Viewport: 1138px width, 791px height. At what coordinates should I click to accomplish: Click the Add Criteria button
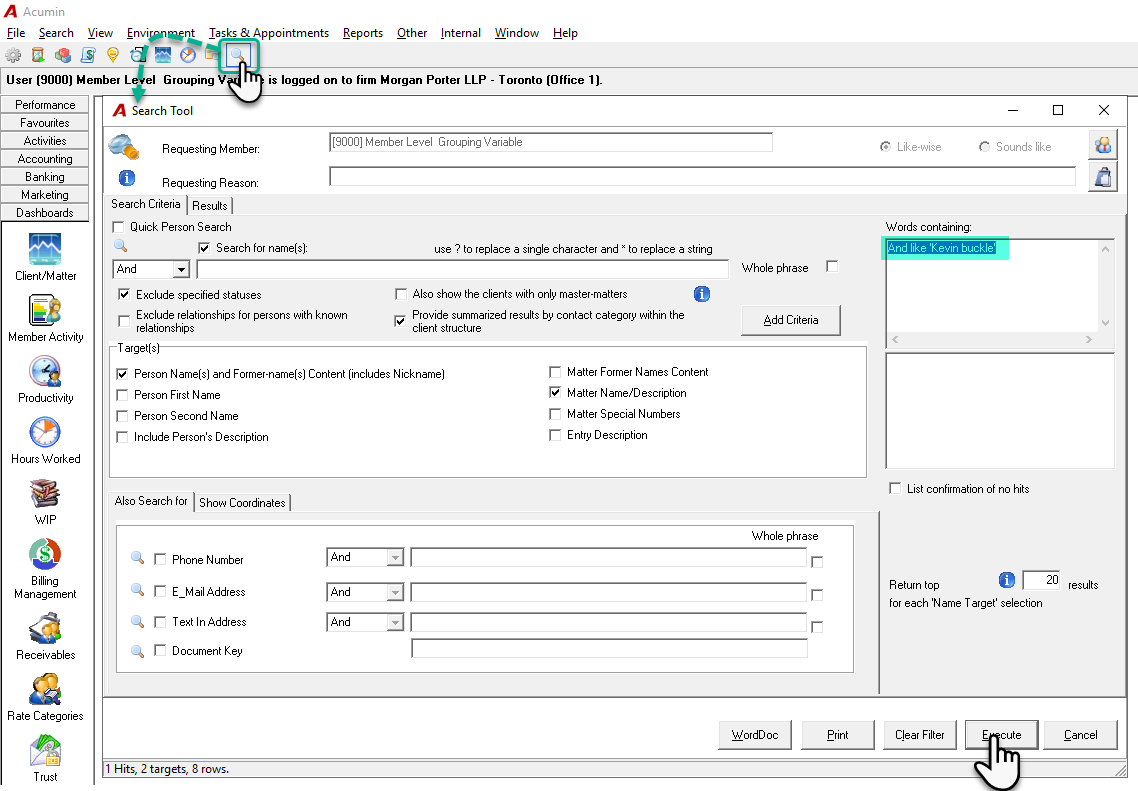click(791, 320)
